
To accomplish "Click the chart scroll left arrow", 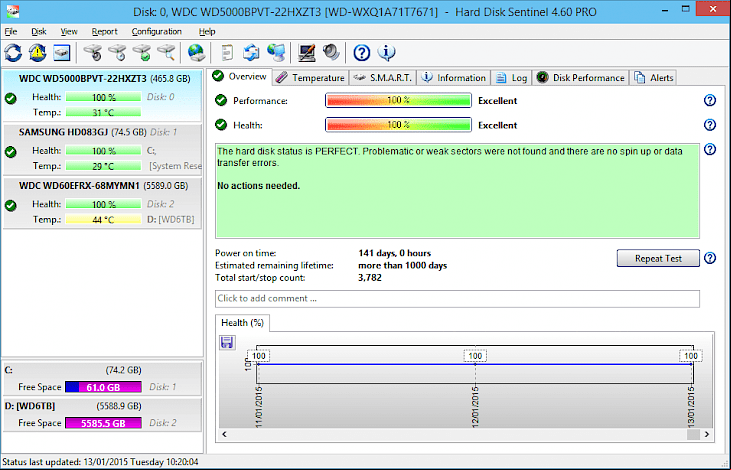I will [x=224, y=434].
